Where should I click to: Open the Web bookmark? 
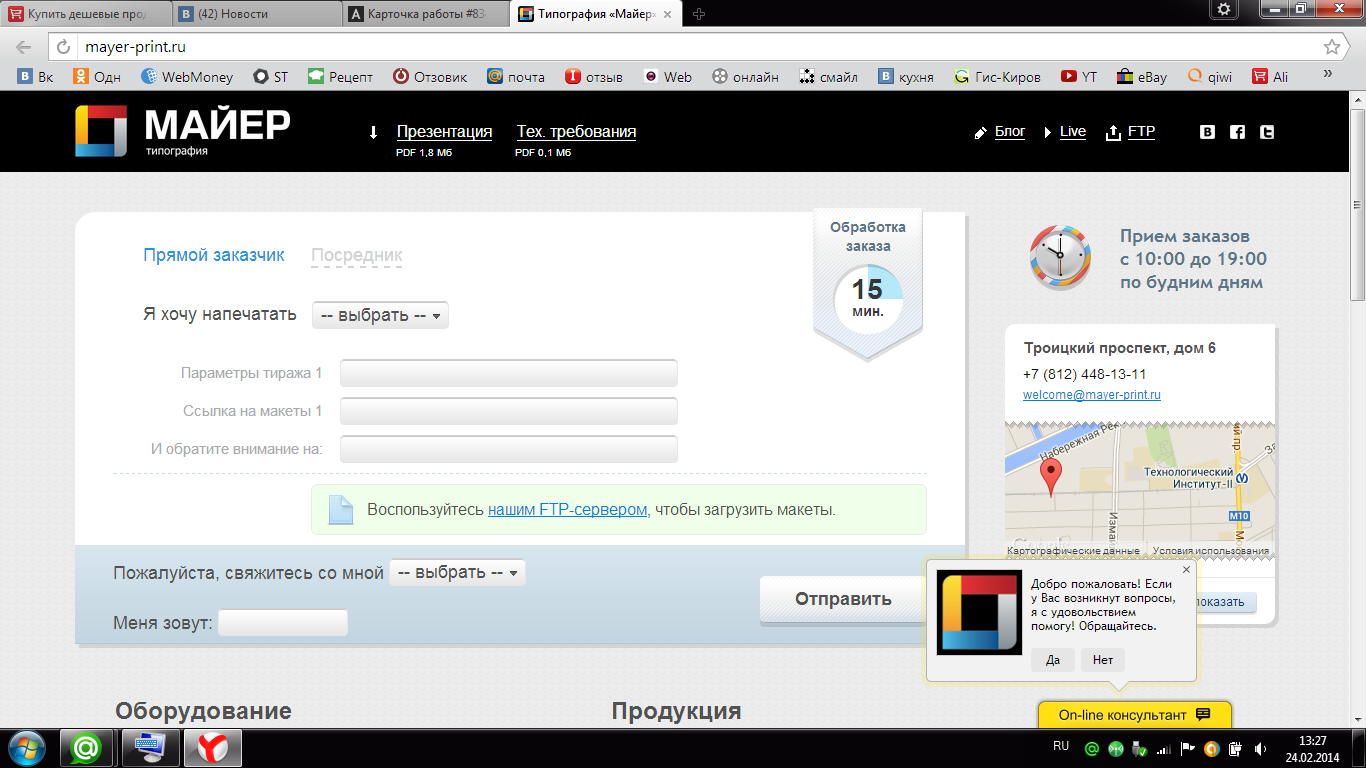click(668, 76)
